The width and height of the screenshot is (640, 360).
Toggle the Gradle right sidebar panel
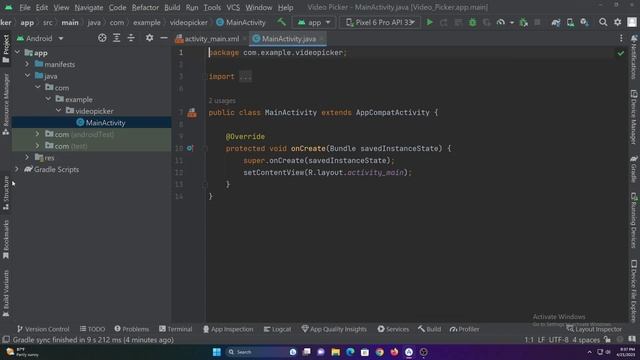[634, 169]
